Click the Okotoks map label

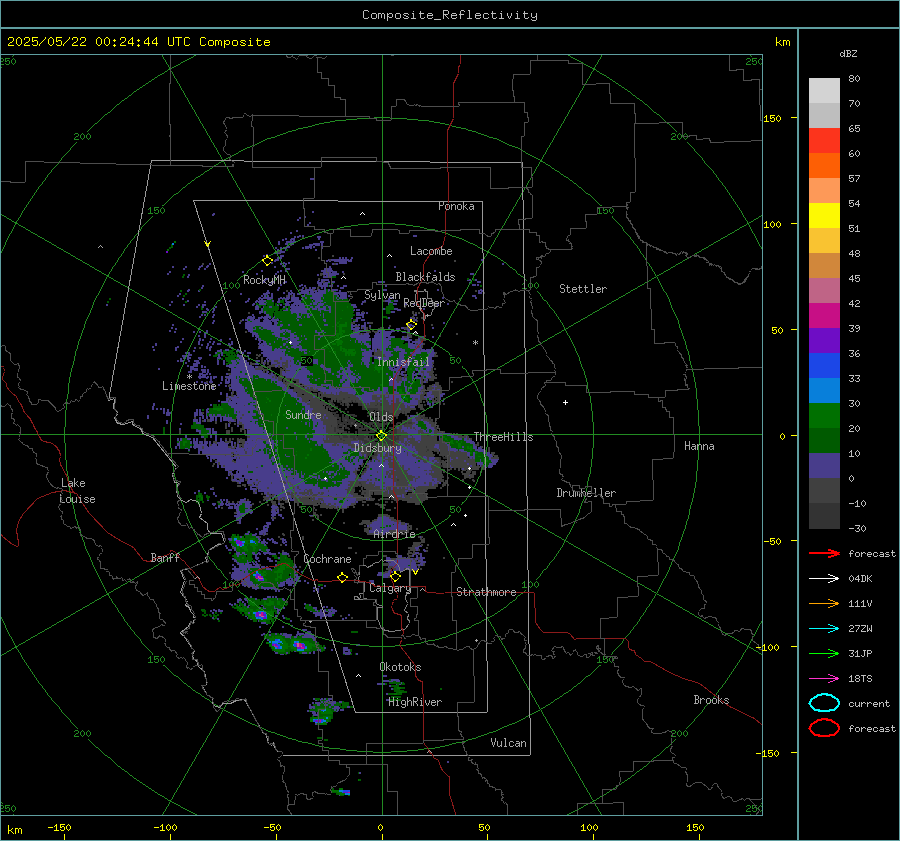click(400, 667)
